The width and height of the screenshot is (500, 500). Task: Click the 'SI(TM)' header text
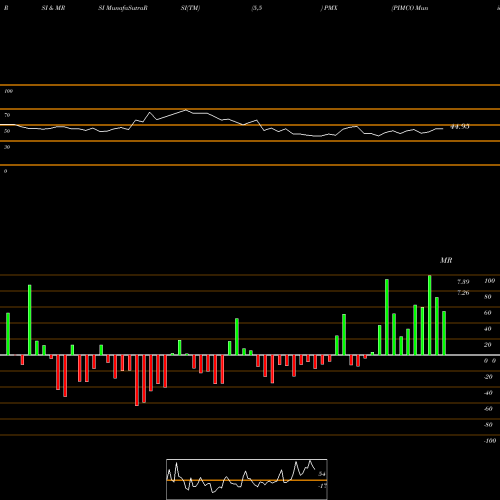(190, 8)
